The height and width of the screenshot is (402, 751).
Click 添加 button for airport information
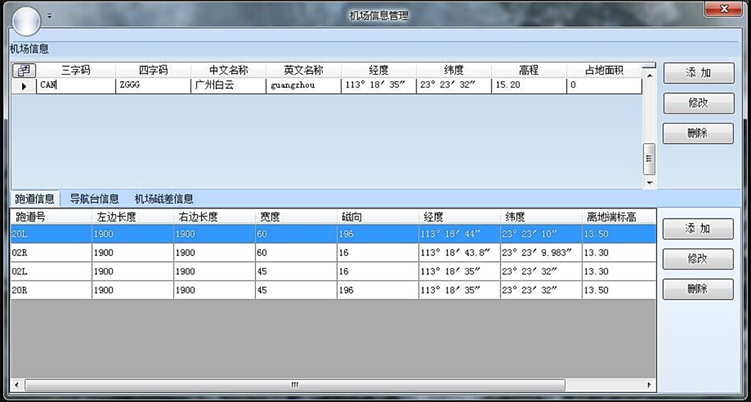tap(698, 74)
